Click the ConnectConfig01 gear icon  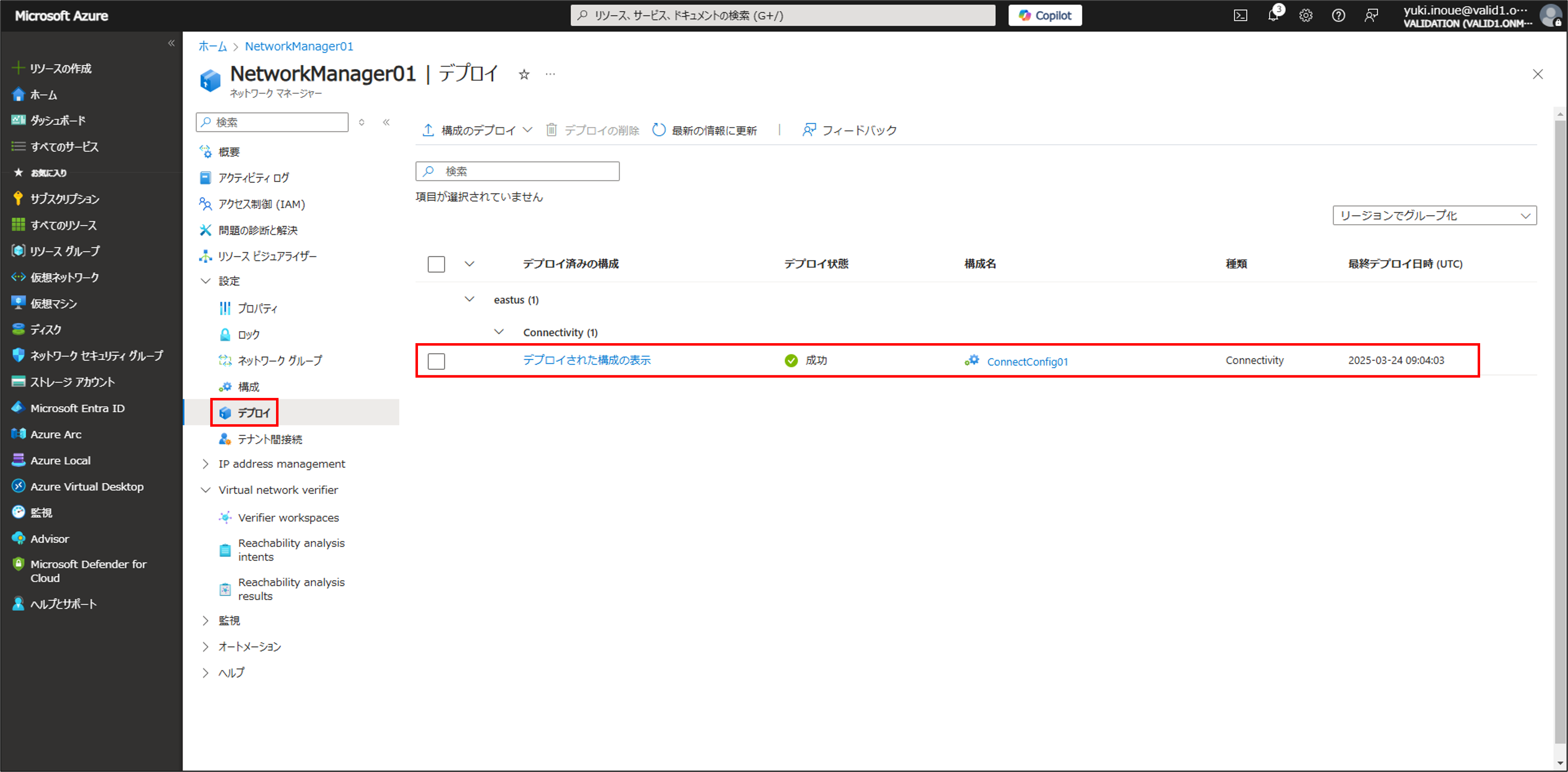point(971,361)
